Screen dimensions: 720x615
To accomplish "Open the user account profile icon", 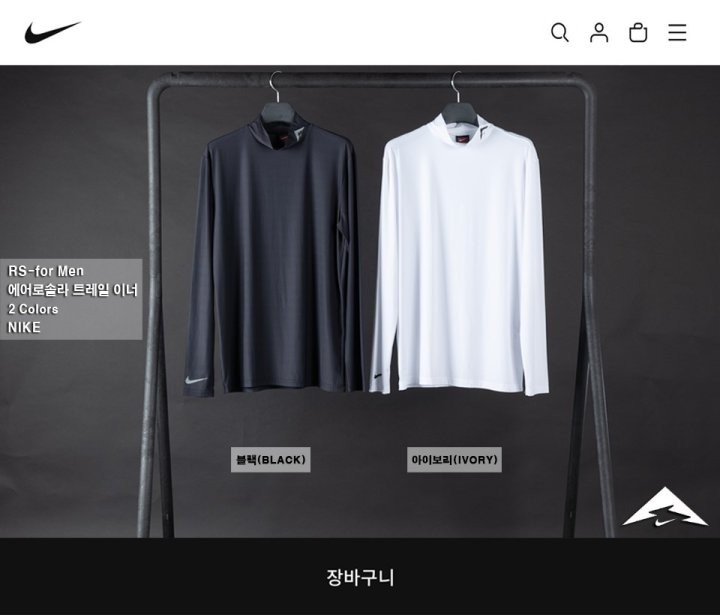I will click(x=599, y=33).
